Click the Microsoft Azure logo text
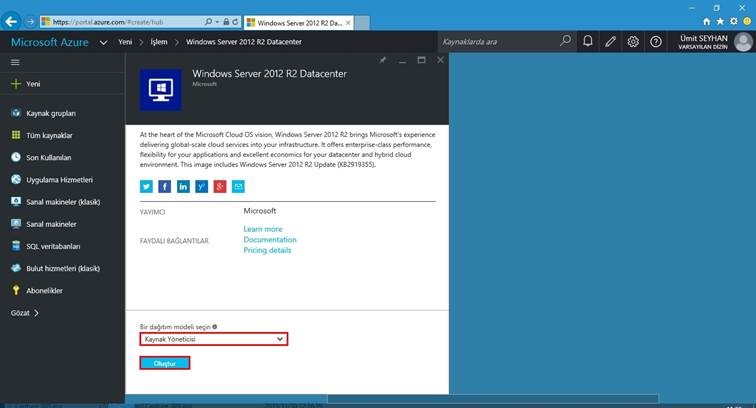This screenshot has height=408, width=756. (x=50, y=42)
